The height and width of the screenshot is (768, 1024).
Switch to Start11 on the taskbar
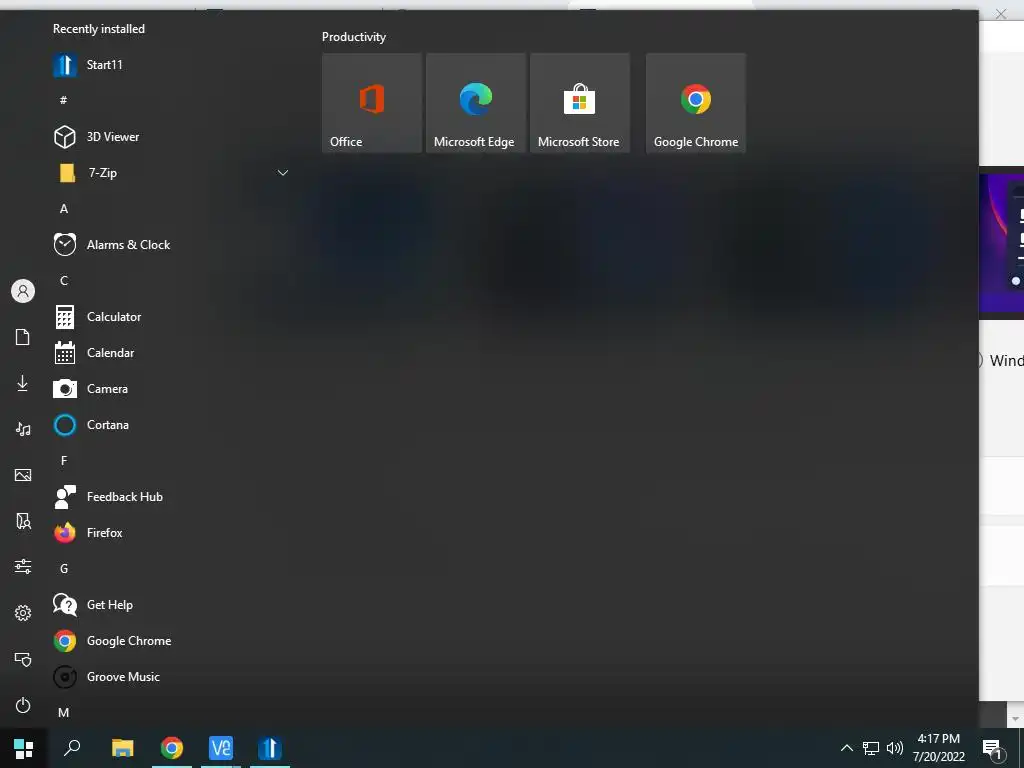(x=270, y=748)
